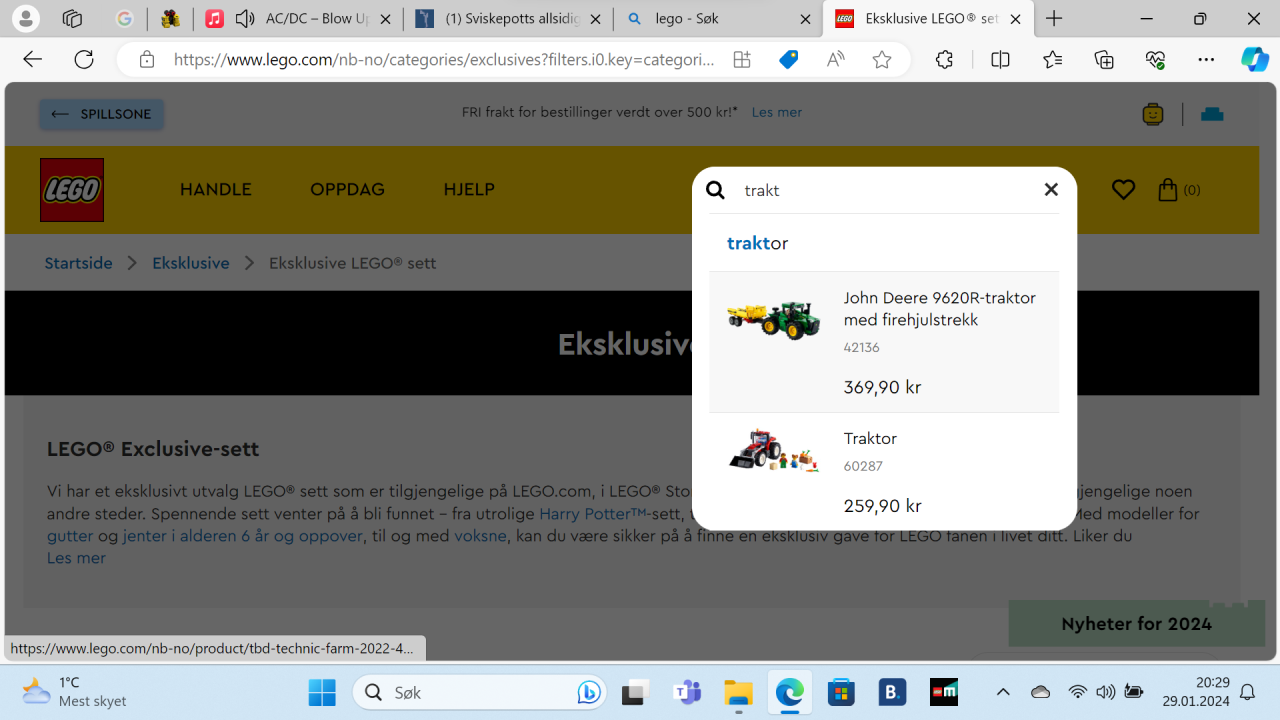Open the HANDLE menu
Viewport: 1280px width, 720px height.
tap(216, 190)
